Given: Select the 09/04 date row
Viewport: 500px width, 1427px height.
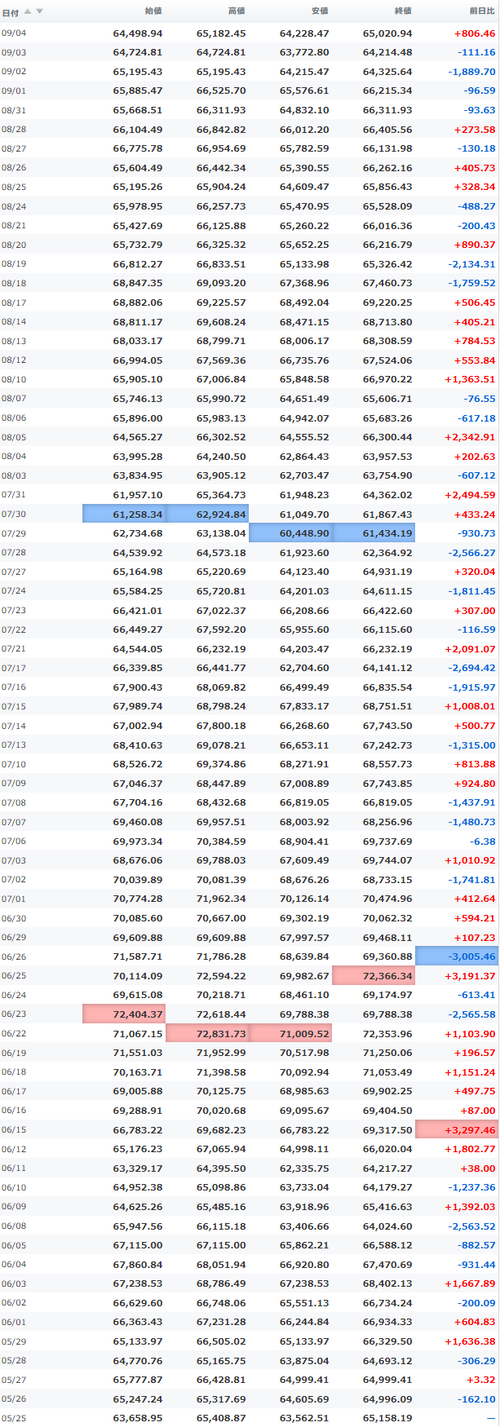Looking at the screenshot, I should (250, 33).
